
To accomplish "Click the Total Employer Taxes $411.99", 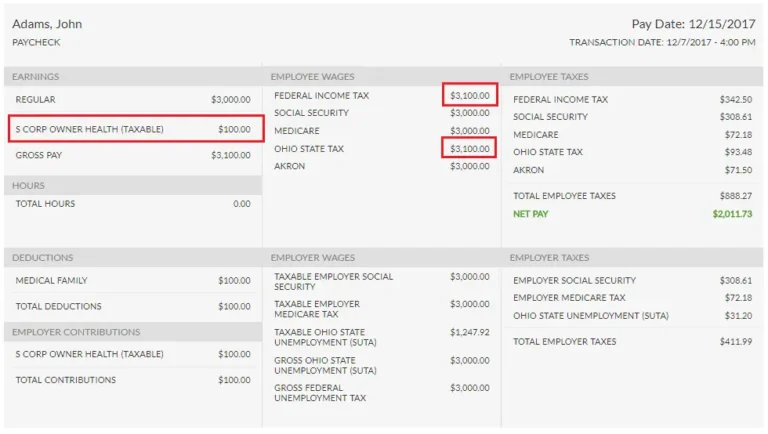I will coord(736,342).
